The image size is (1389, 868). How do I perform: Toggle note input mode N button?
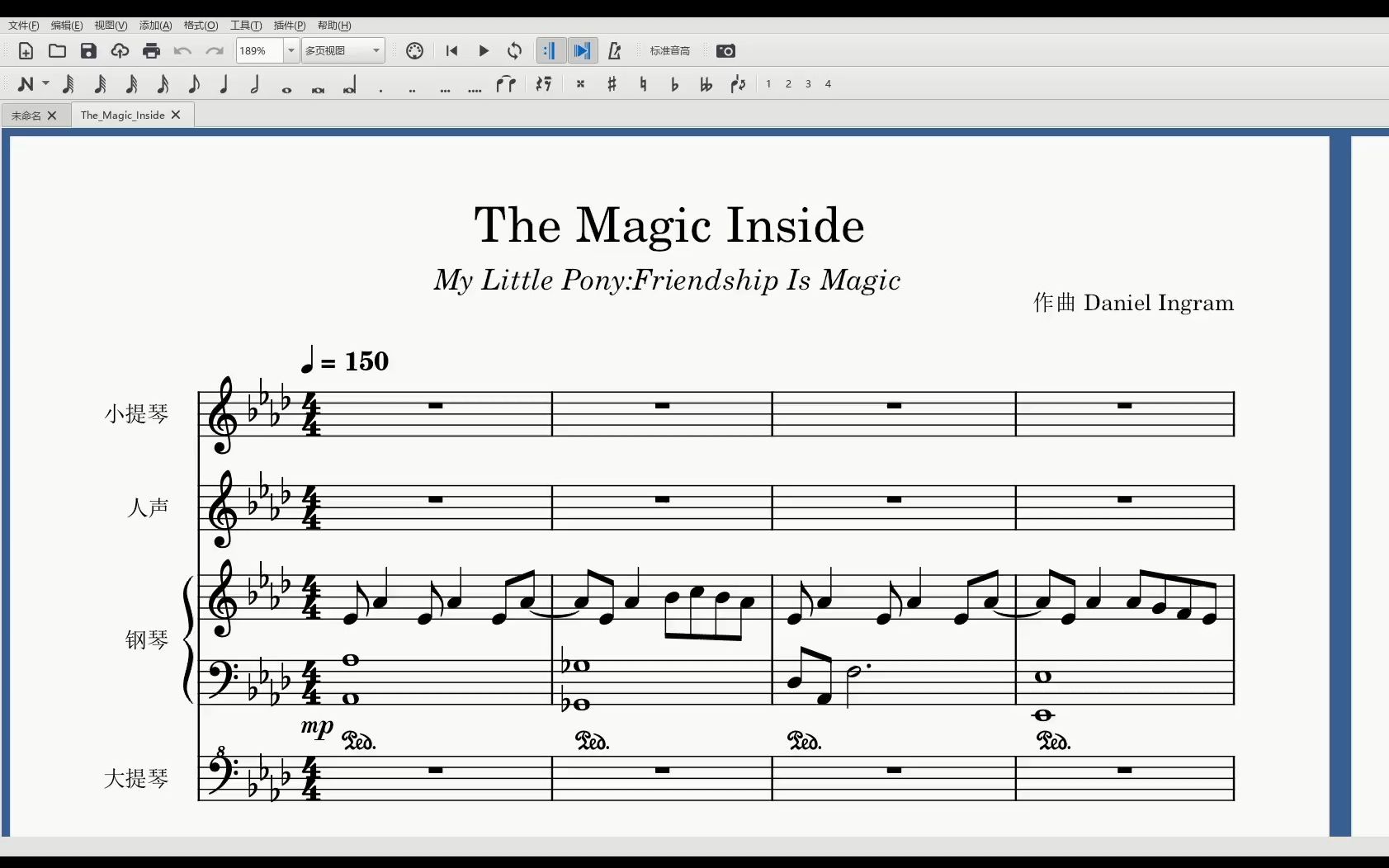pyautogui.click(x=26, y=84)
